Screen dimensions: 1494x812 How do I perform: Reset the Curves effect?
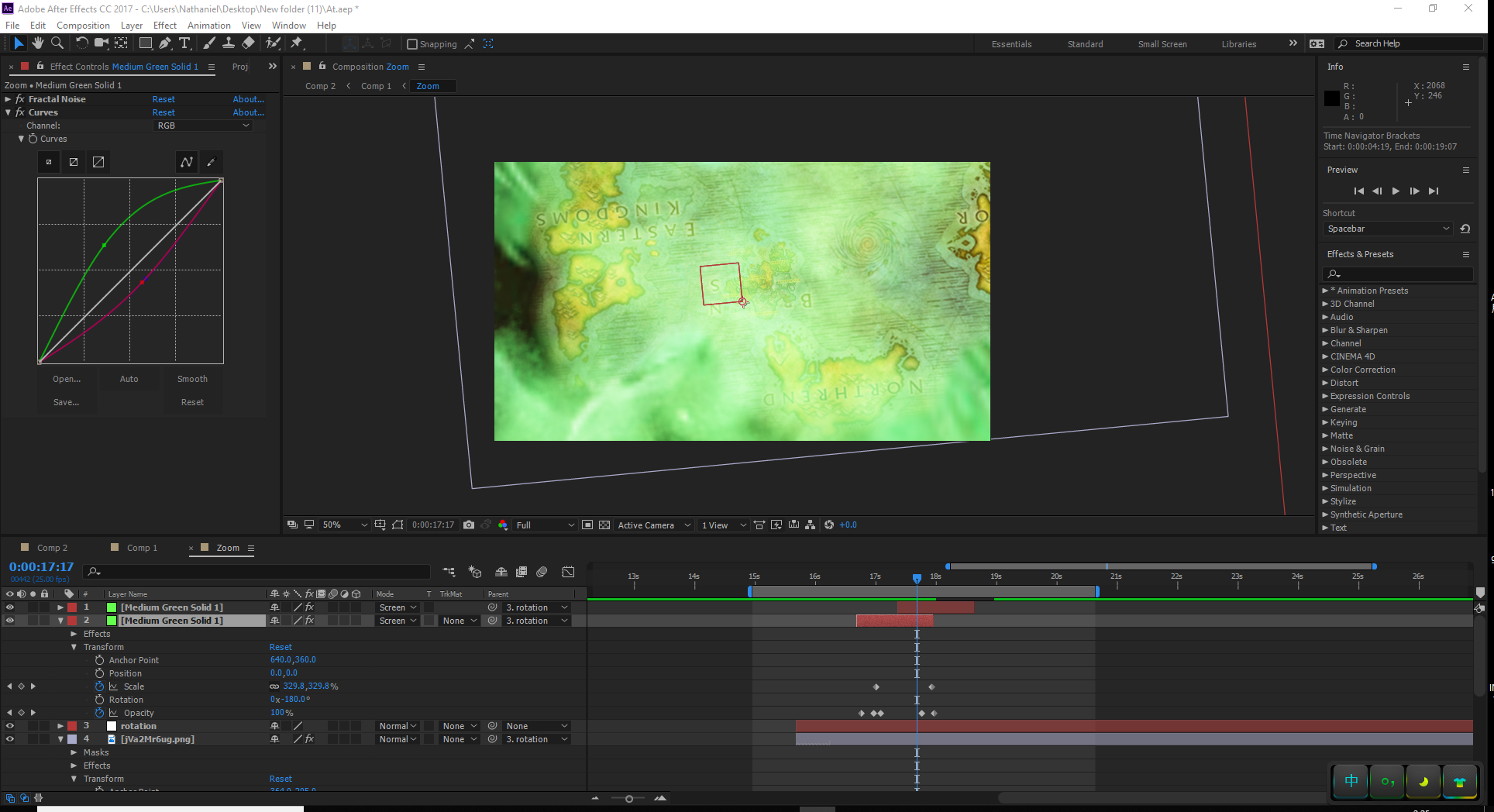point(164,112)
